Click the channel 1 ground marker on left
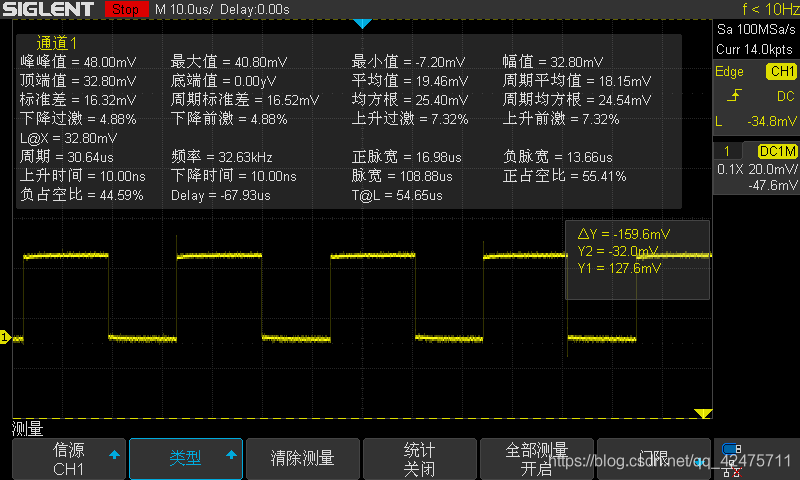The height and width of the screenshot is (480, 800). (6, 337)
